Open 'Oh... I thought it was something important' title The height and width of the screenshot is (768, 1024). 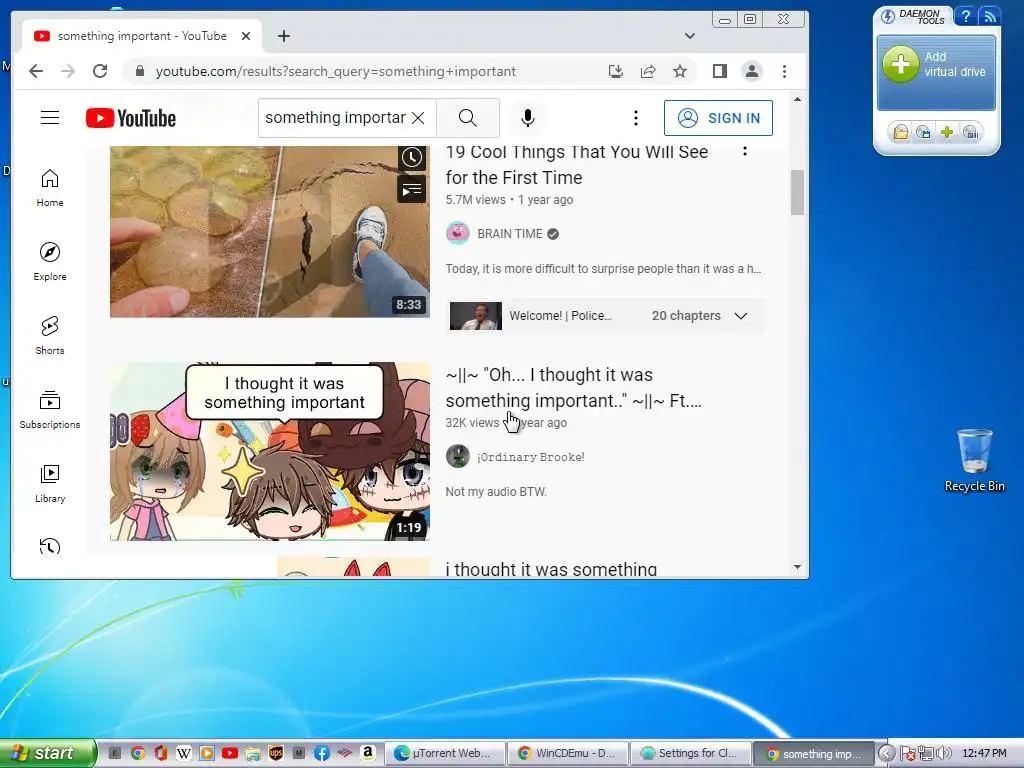573,388
